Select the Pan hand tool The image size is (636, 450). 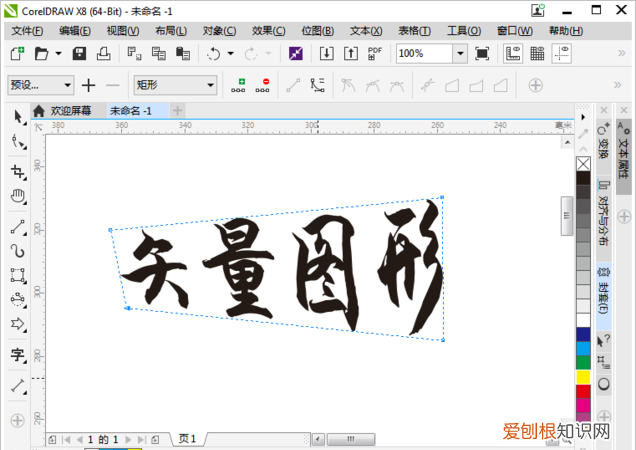point(18,196)
